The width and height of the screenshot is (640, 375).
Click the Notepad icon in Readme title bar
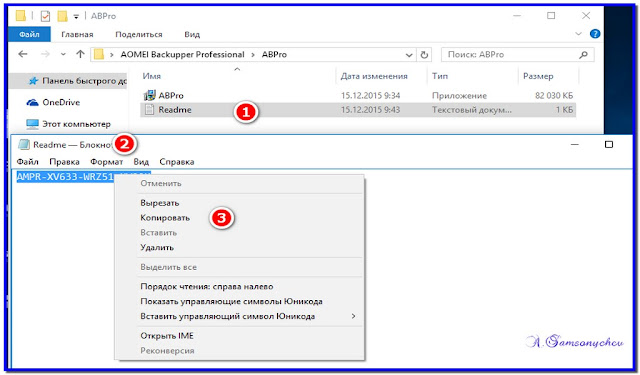[x=24, y=144]
